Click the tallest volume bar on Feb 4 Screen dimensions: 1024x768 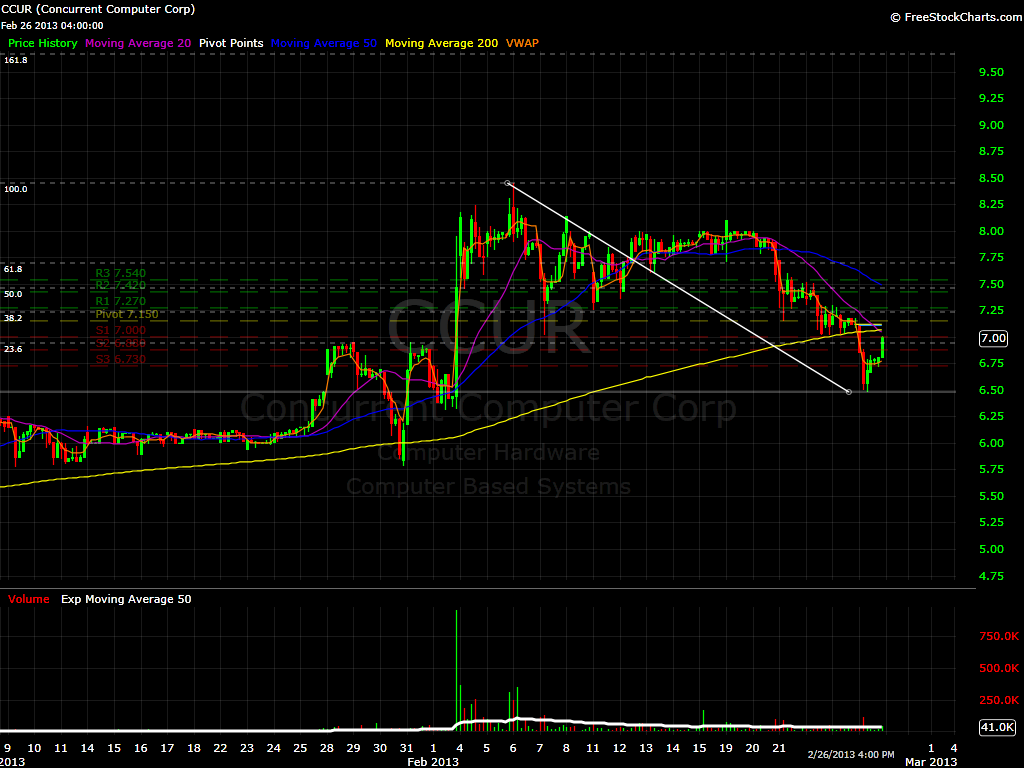point(456,669)
